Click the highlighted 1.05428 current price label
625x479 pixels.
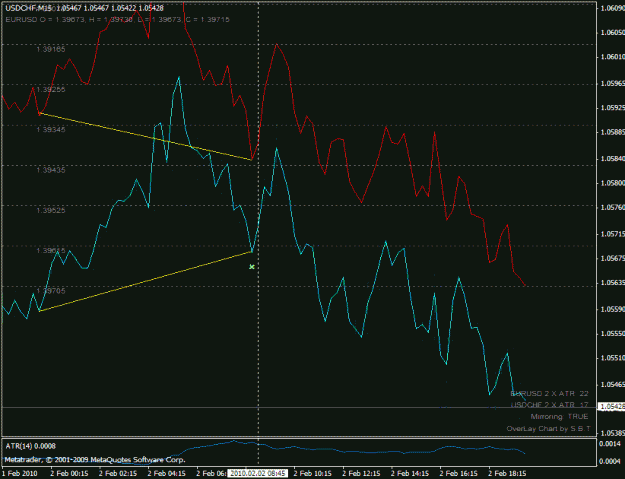pyautogui.click(x=612, y=407)
